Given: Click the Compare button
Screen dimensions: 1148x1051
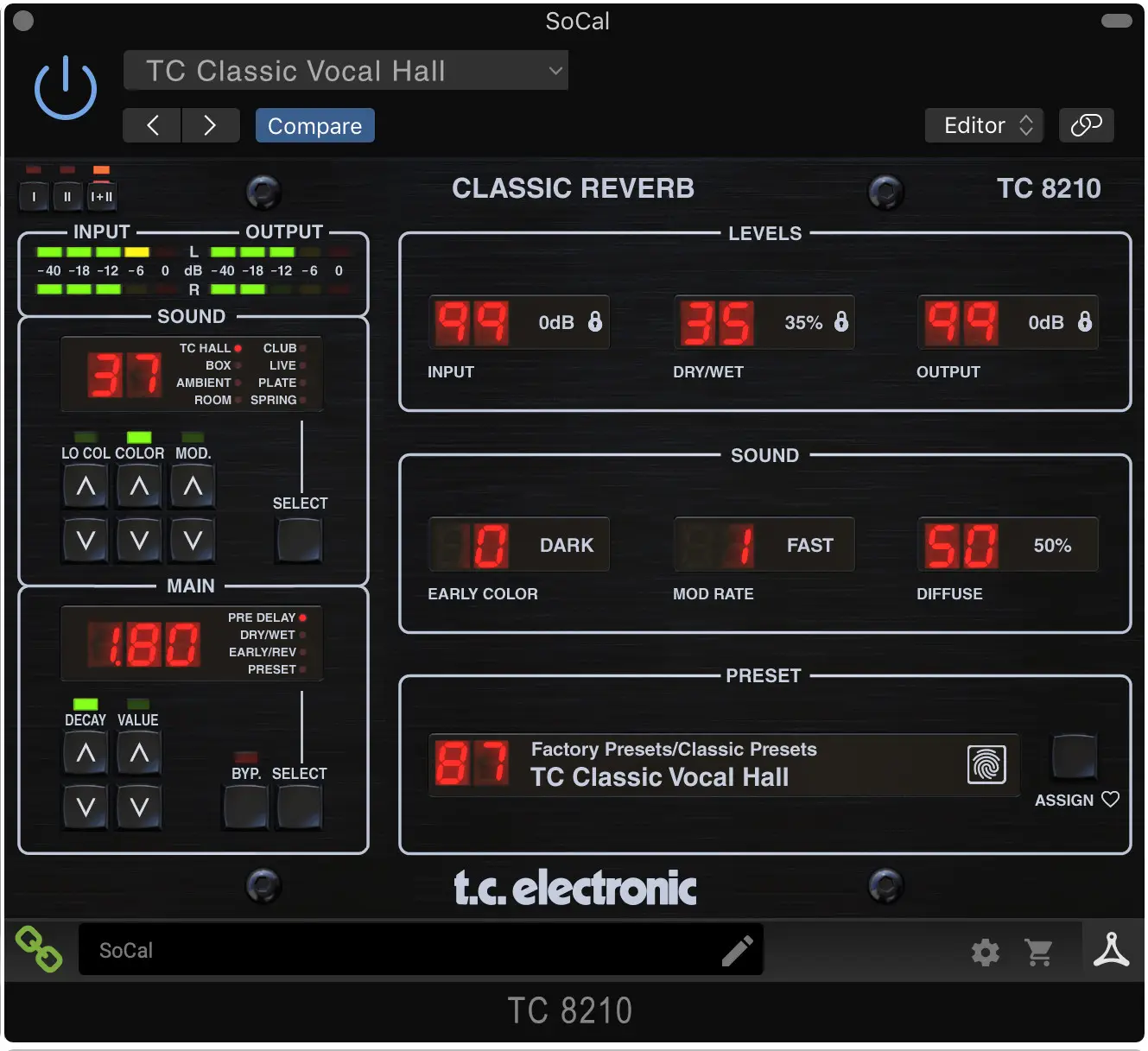Looking at the screenshot, I should pos(314,125).
